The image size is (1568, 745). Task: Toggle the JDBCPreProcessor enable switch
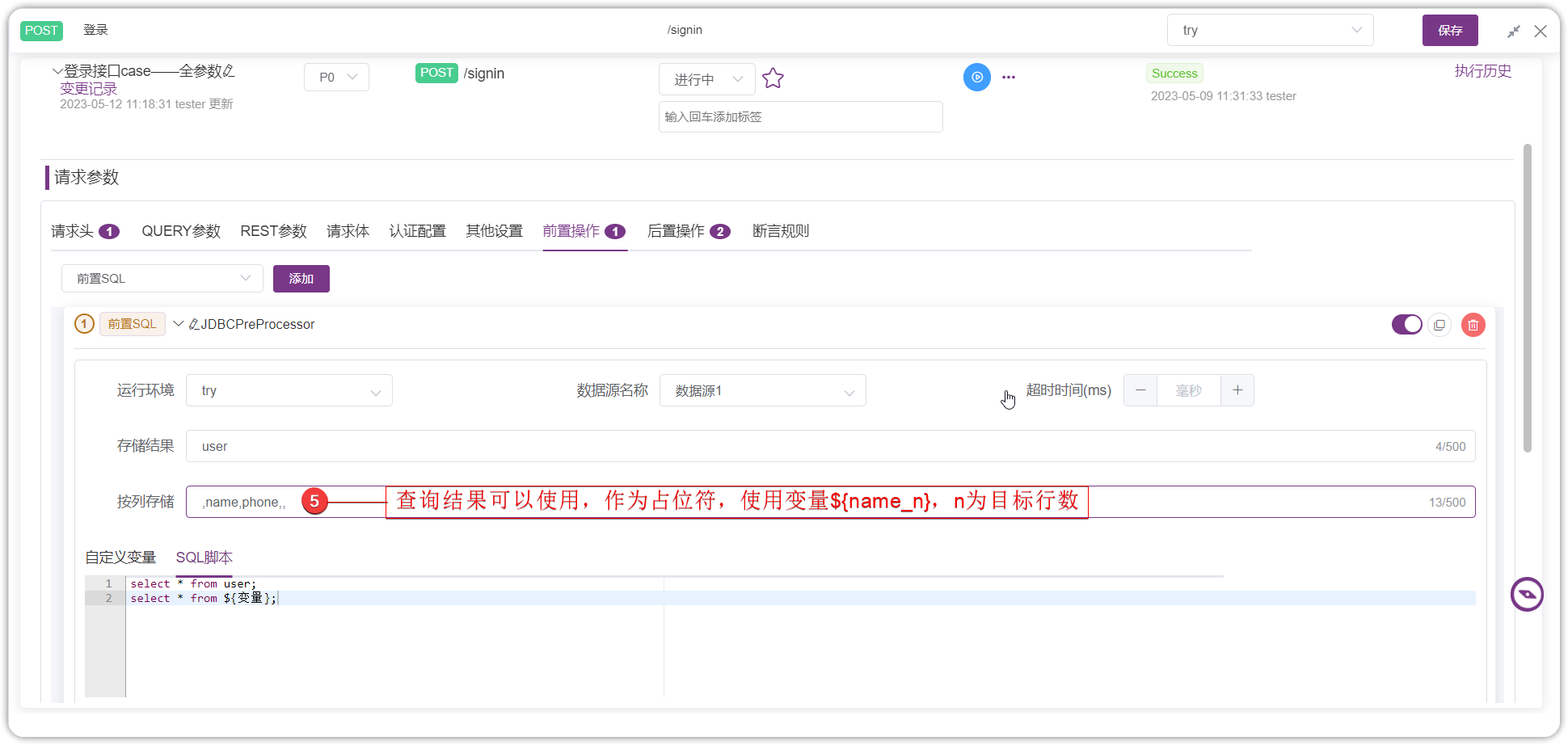(1406, 324)
